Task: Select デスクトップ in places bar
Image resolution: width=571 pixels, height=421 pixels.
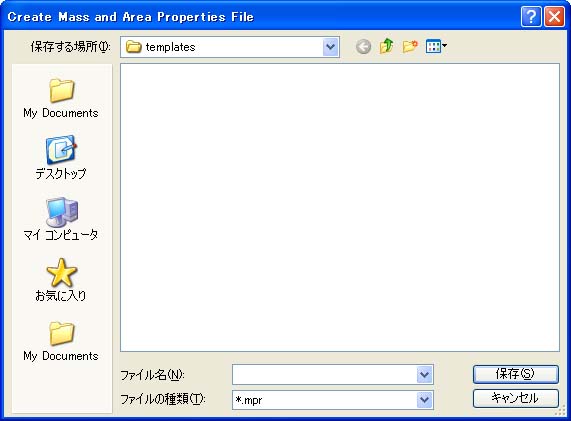Action: pos(61,158)
